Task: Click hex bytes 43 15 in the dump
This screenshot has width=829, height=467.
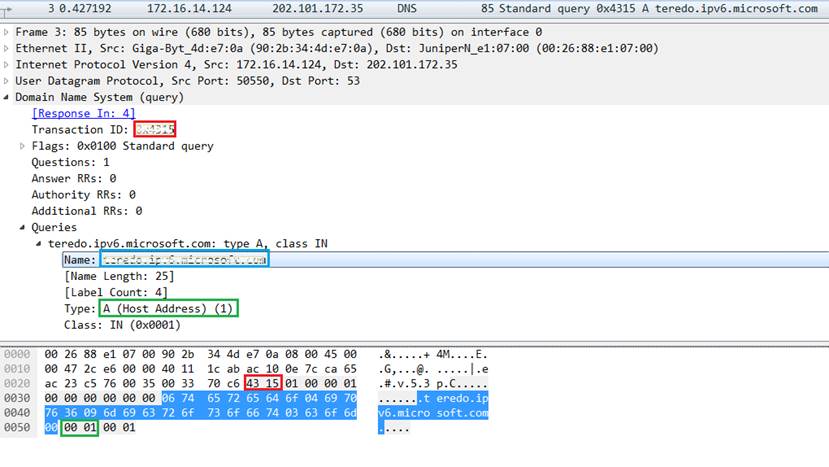Action: coord(264,383)
